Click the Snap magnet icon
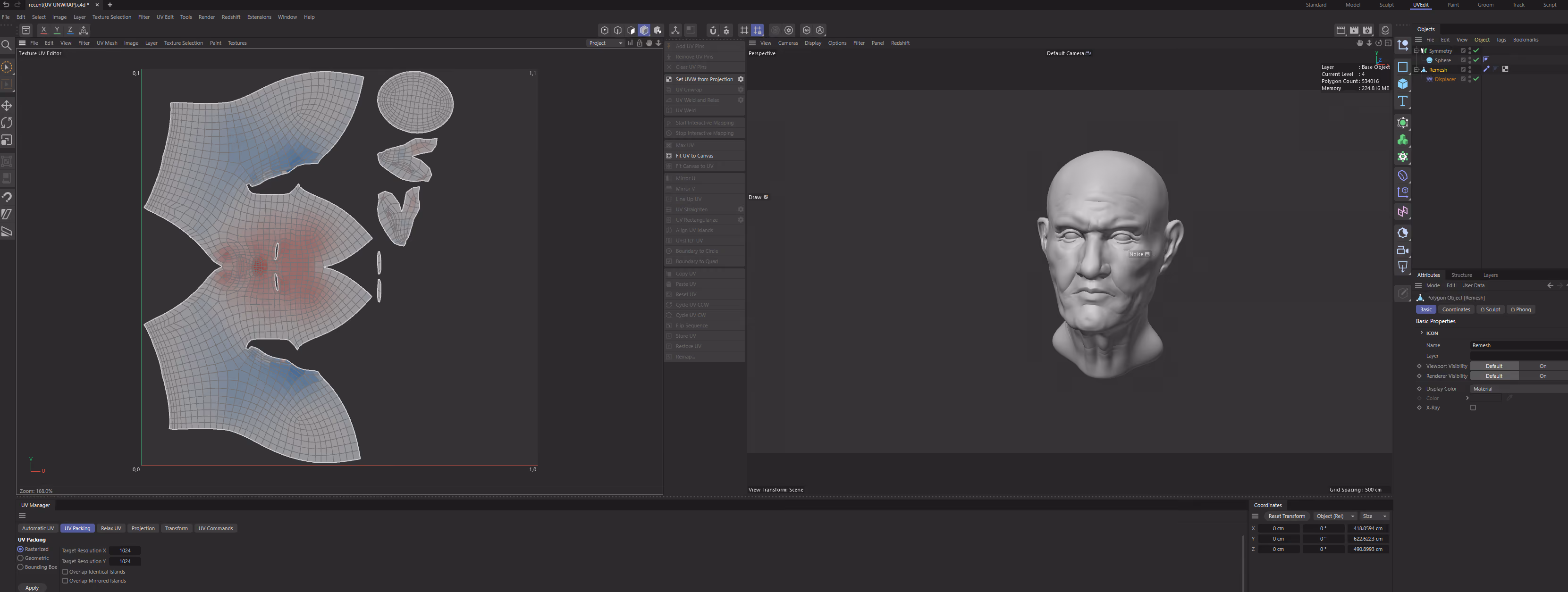Viewport: 1568px width, 592px height. [713, 30]
